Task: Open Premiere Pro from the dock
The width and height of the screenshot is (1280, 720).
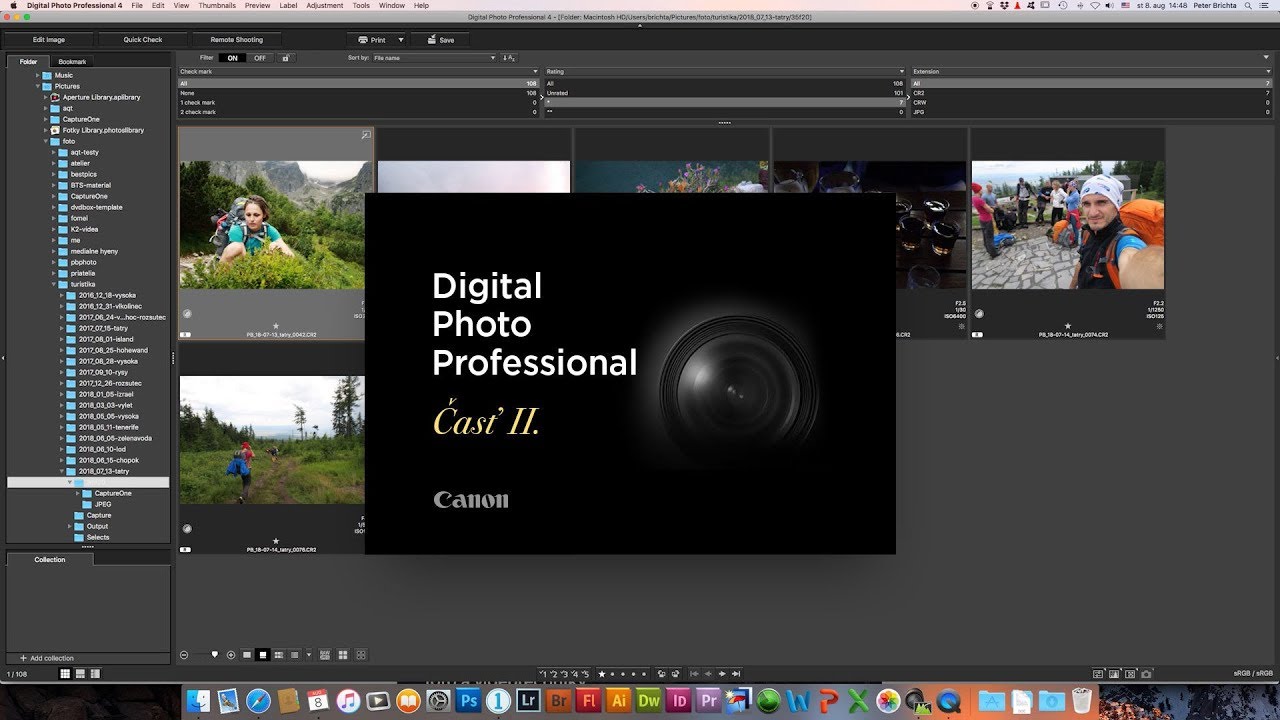Action: click(x=709, y=701)
